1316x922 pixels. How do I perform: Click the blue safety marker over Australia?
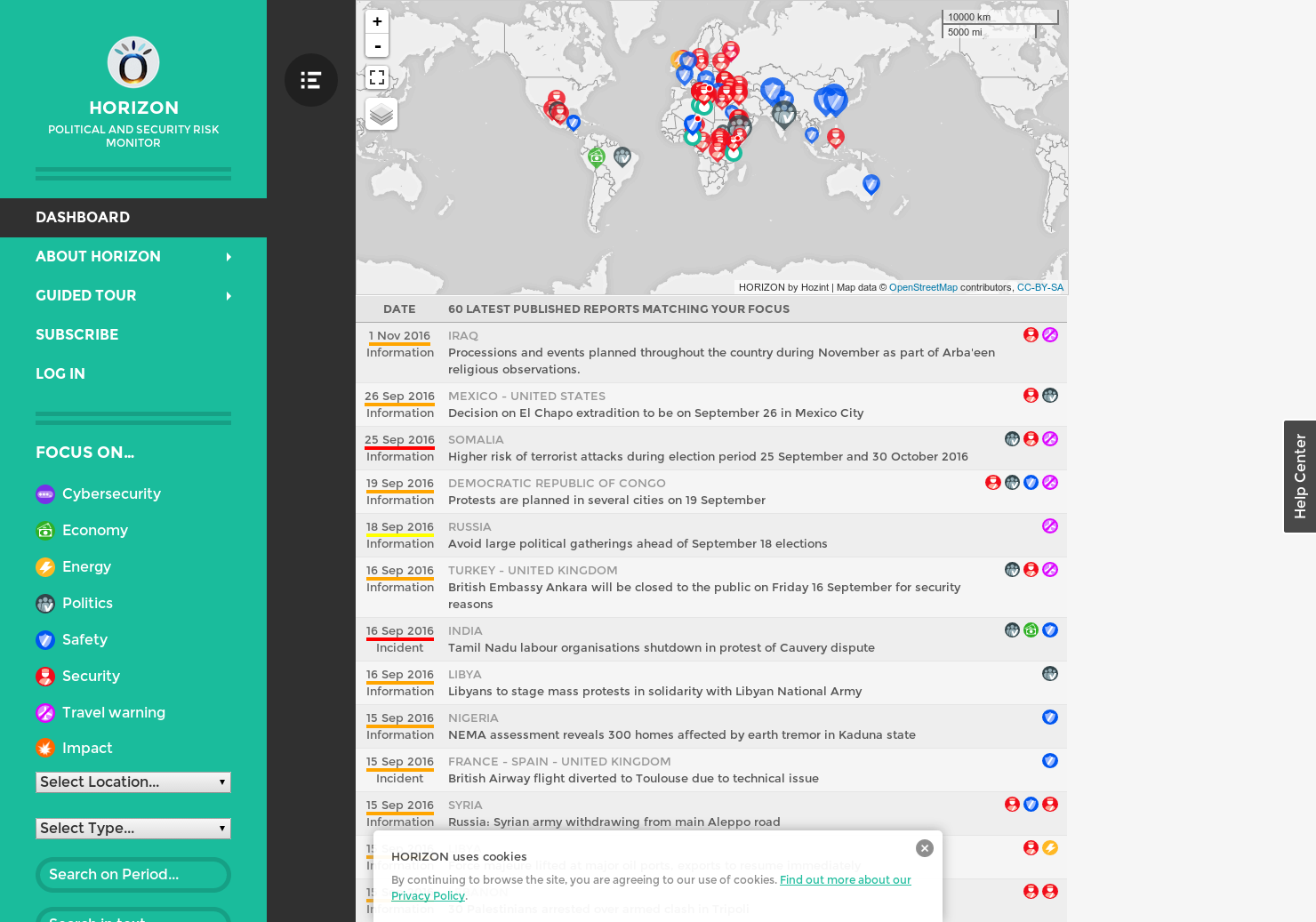pos(871,184)
